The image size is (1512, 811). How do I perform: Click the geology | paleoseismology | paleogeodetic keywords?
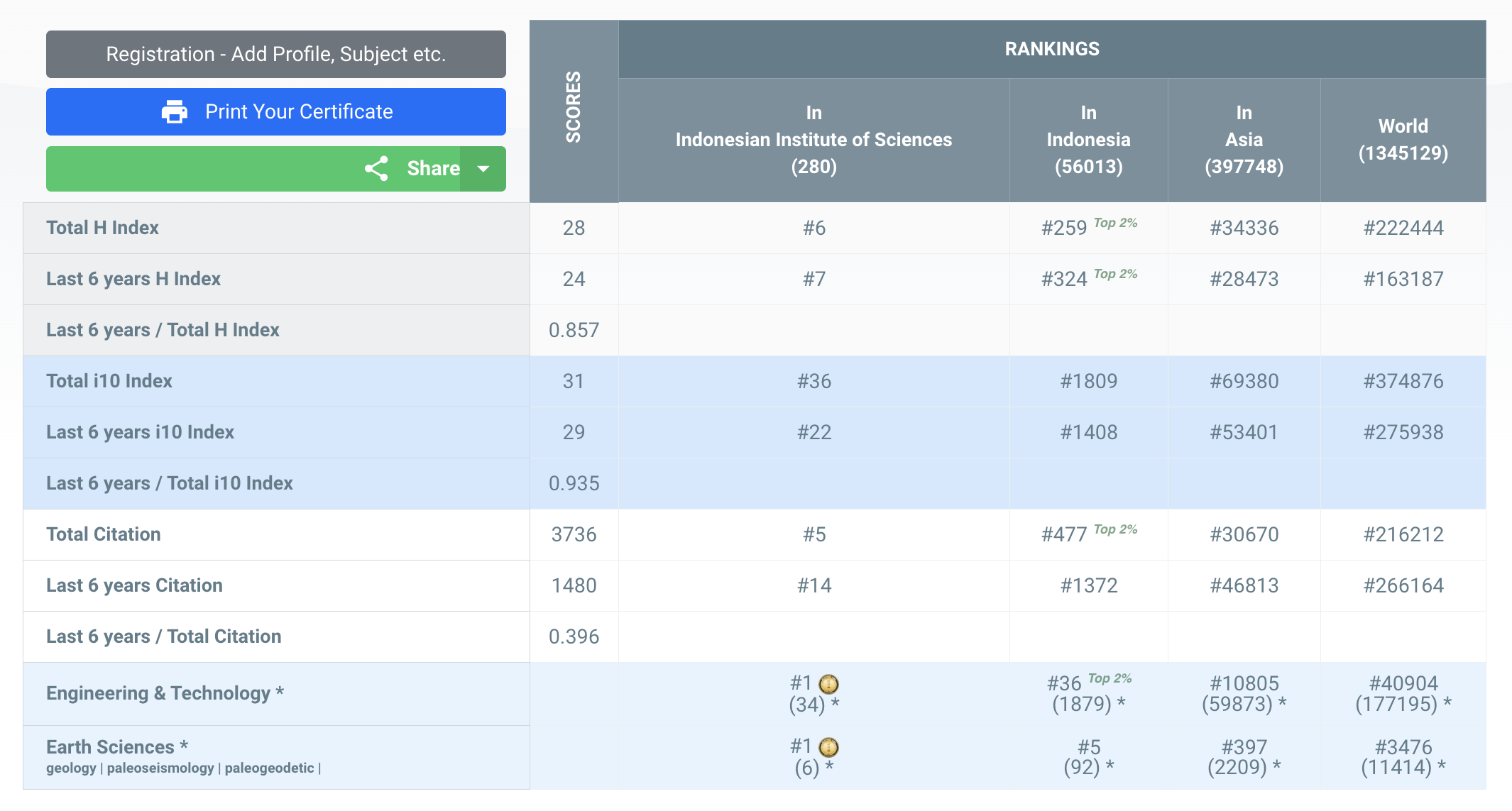point(184,768)
